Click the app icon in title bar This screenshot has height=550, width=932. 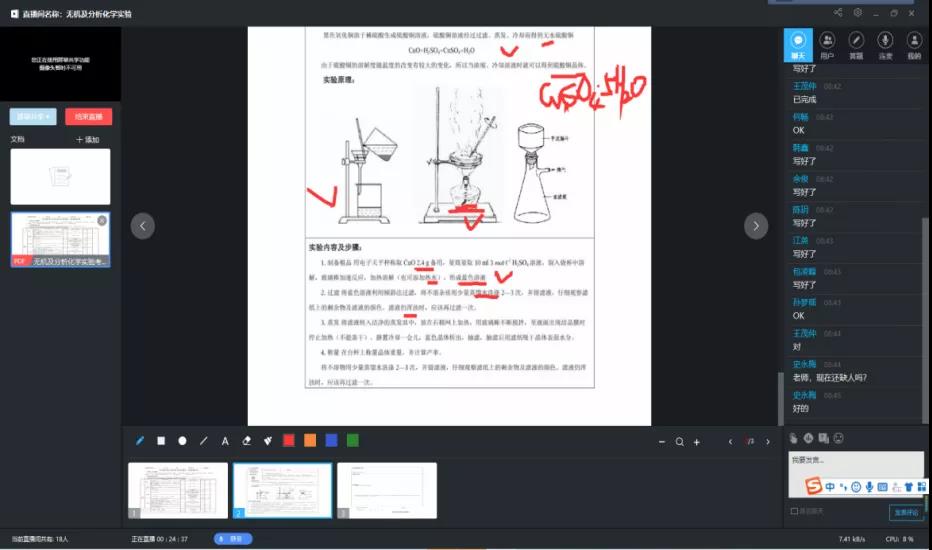tap(15, 13)
